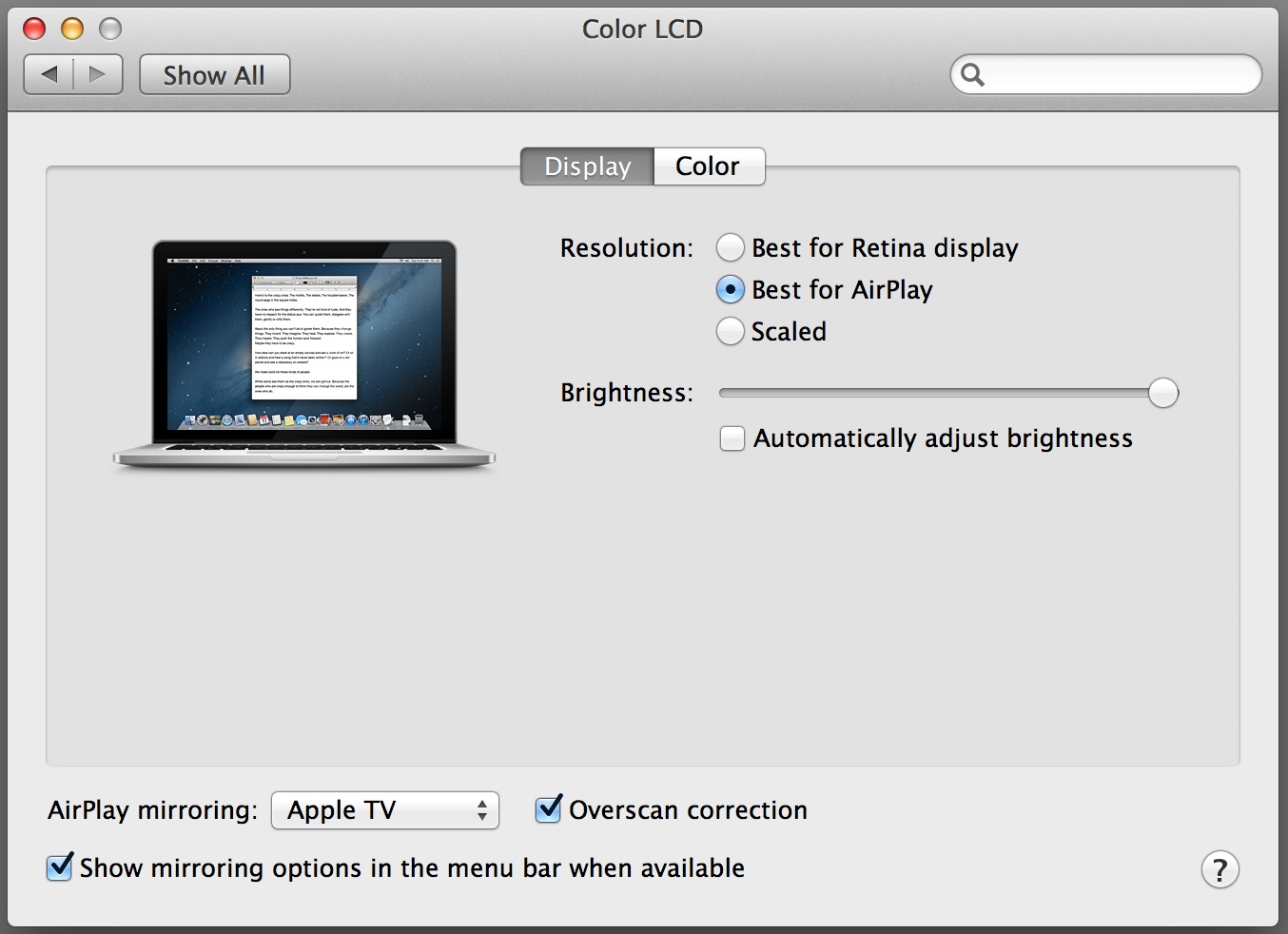Viewport: 1288px width, 934px height.
Task: Select Best for Retina display resolution
Action: point(731,247)
